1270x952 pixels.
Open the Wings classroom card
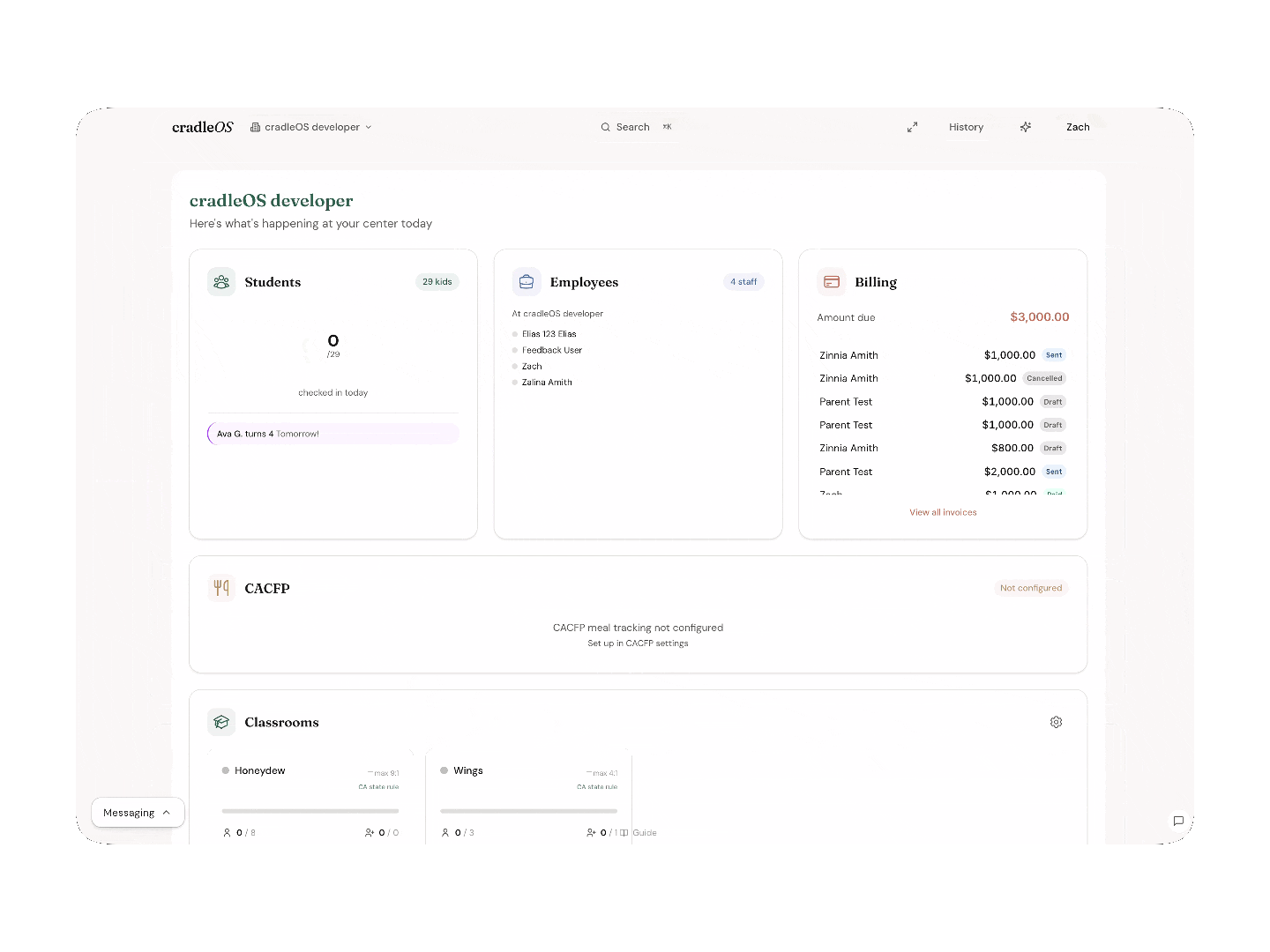pyautogui.click(x=528, y=798)
